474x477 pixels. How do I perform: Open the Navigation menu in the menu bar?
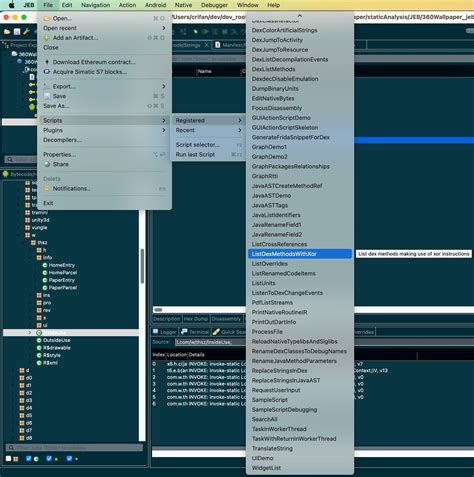pos(96,5)
